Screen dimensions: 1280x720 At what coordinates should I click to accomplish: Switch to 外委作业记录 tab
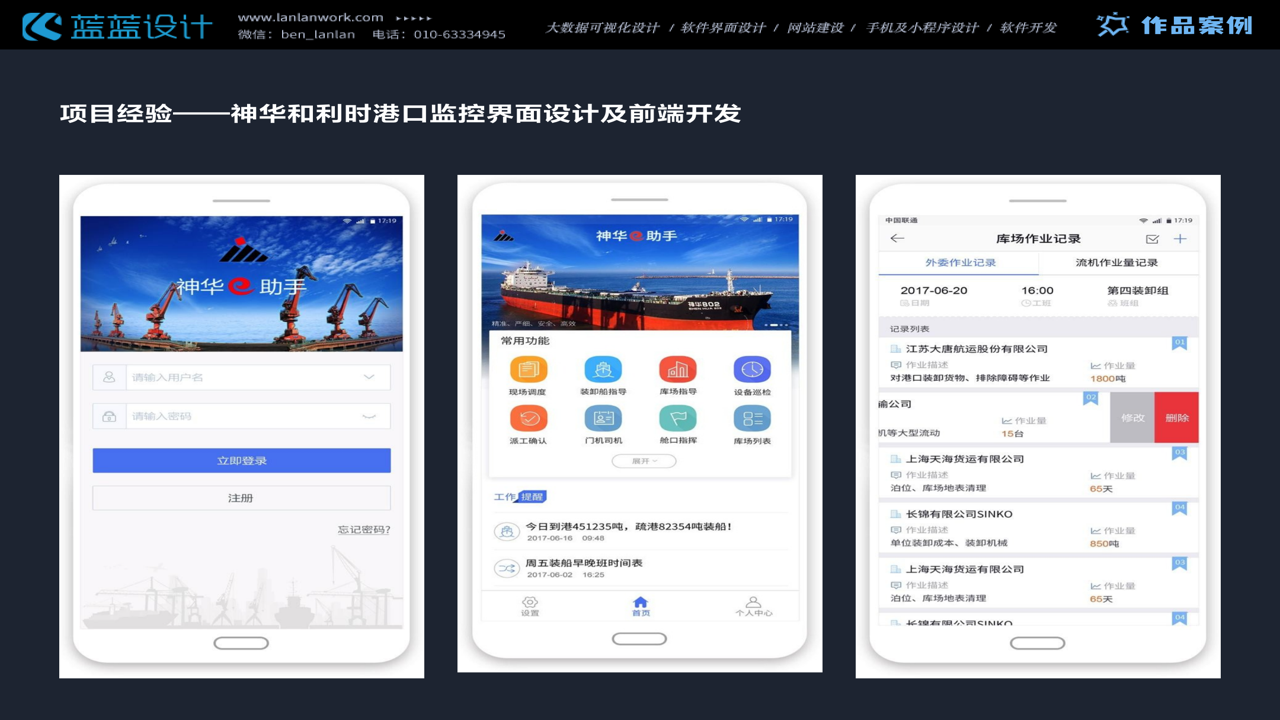959,263
